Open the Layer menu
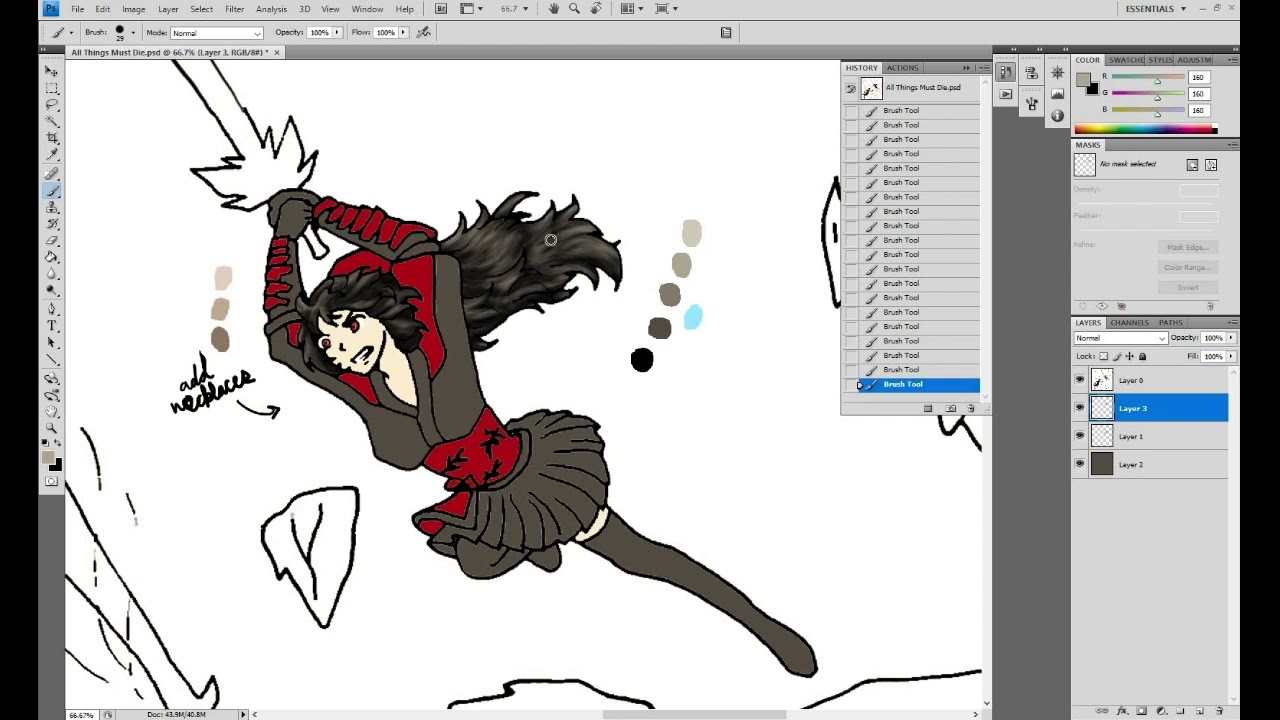This screenshot has width=1280, height=720. coord(168,9)
